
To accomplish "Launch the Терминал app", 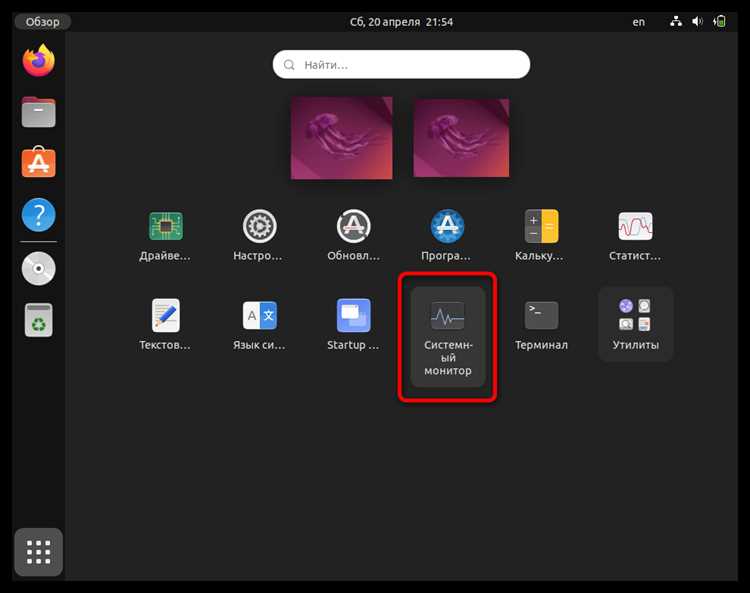I will tap(541, 325).
